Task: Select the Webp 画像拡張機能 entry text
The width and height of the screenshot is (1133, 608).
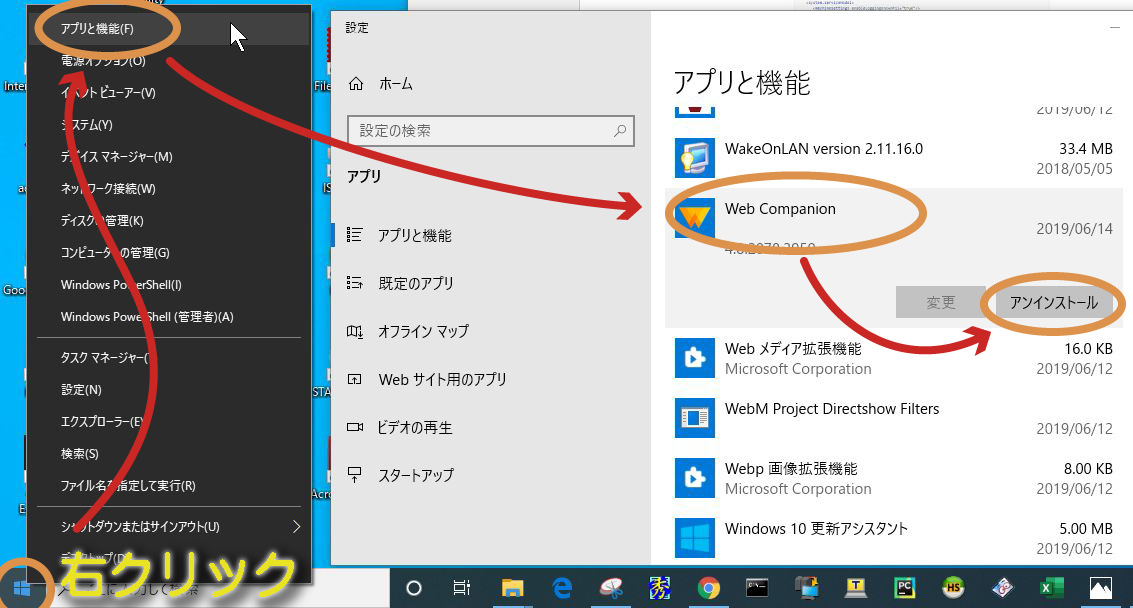Action: pos(791,468)
